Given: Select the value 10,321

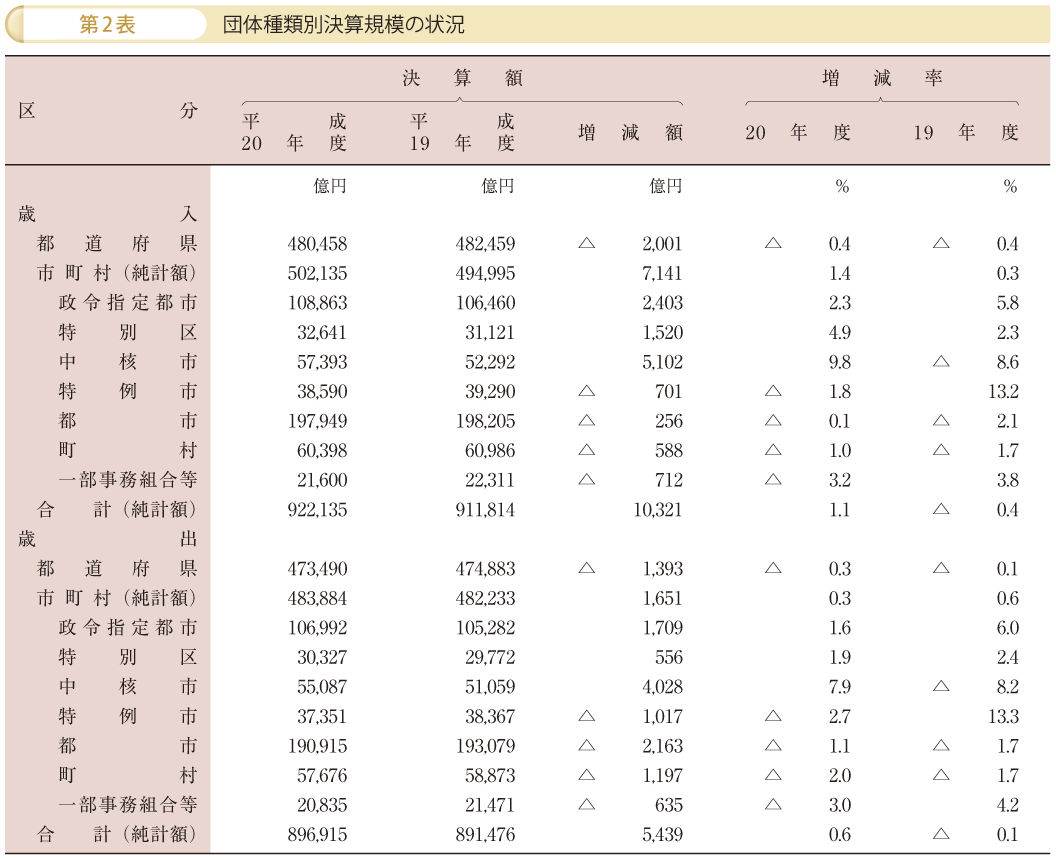Looking at the screenshot, I should coord(658,510).
